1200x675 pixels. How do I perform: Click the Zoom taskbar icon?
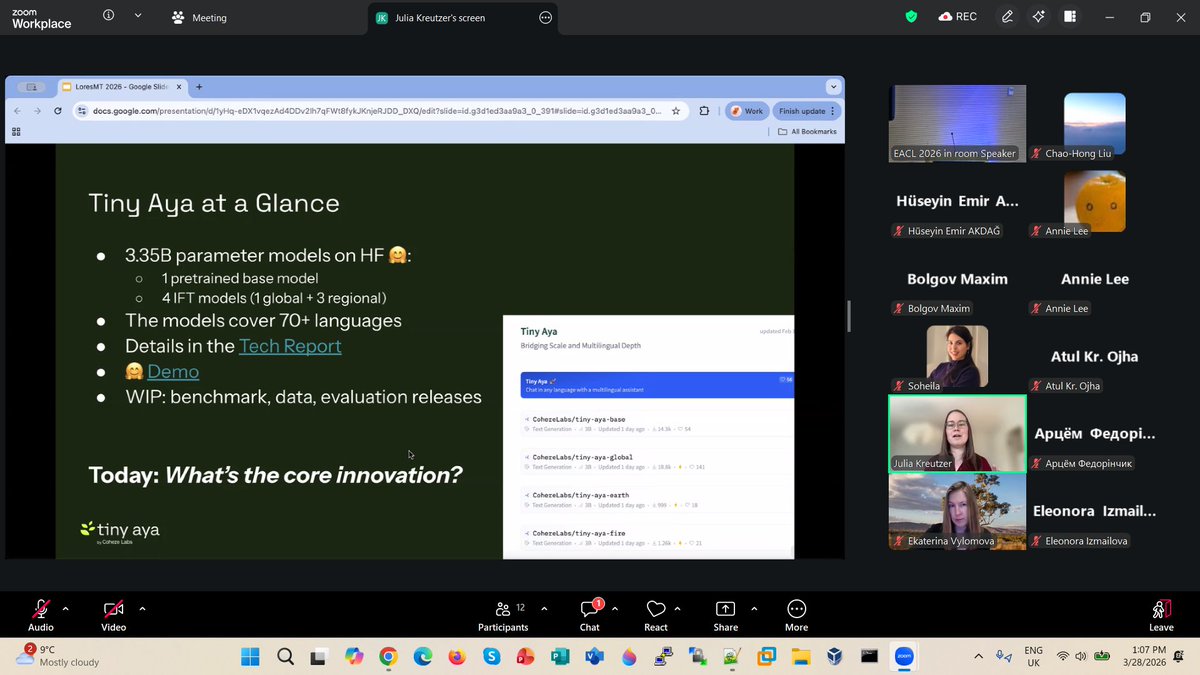click(x=904, y=656)
